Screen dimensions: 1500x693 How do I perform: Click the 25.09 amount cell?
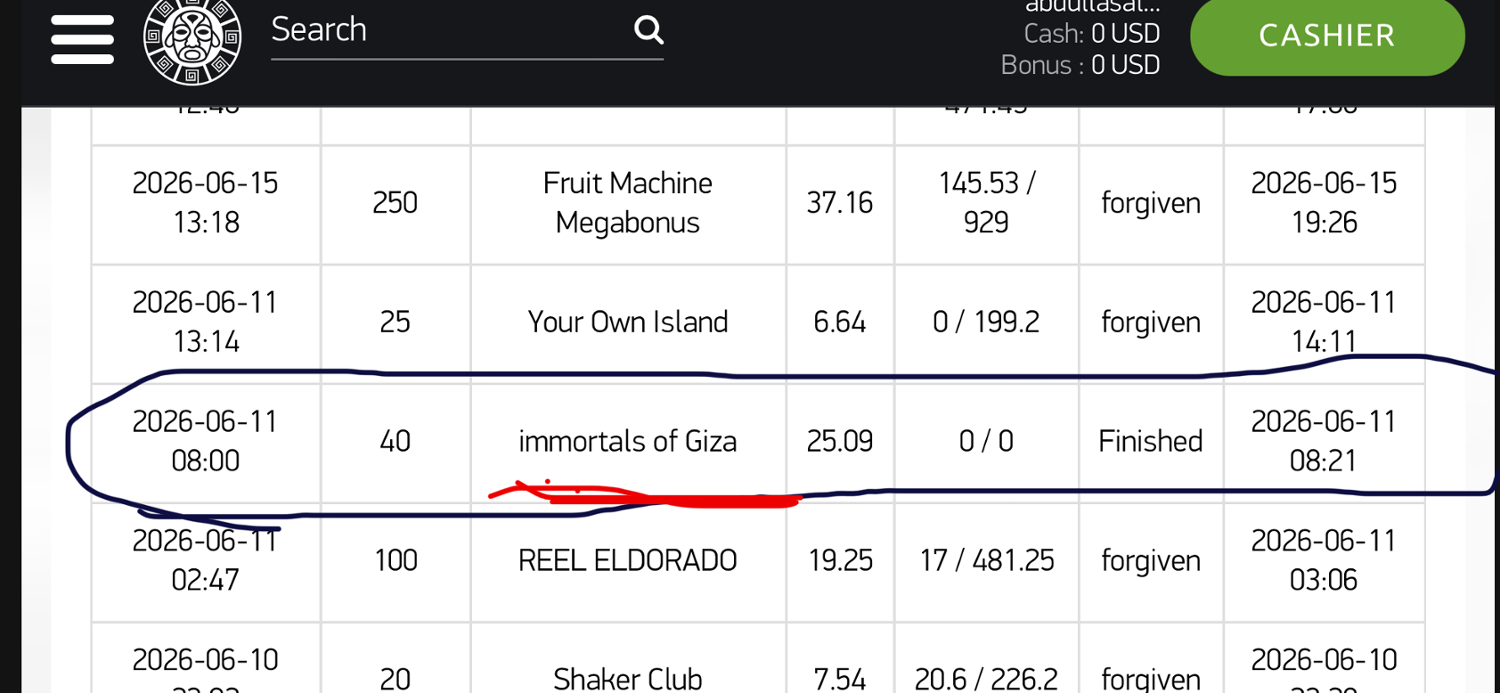tap(840, 441)
